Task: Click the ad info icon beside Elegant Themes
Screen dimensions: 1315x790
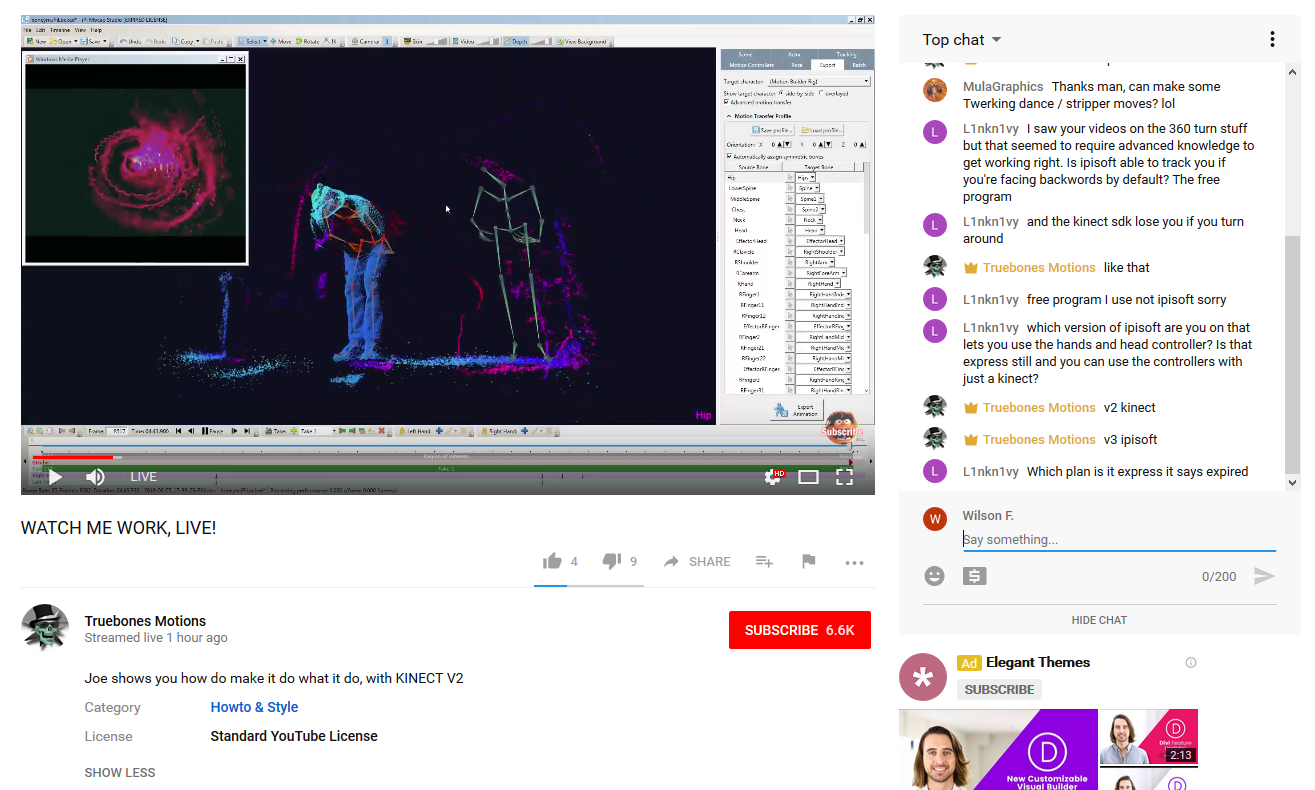Action: 1190,662
